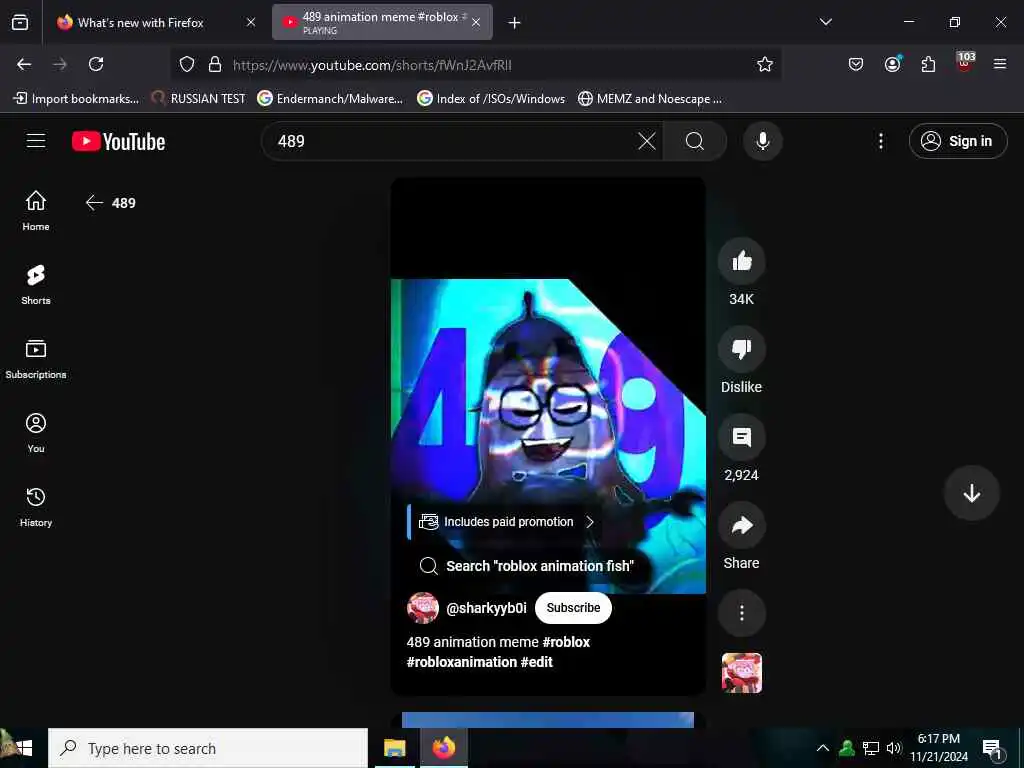The height and width of the screenshot is (768, 1024).
Task: Subscribe to @sharkyyb0i
Action: click(x=573, y=608)
